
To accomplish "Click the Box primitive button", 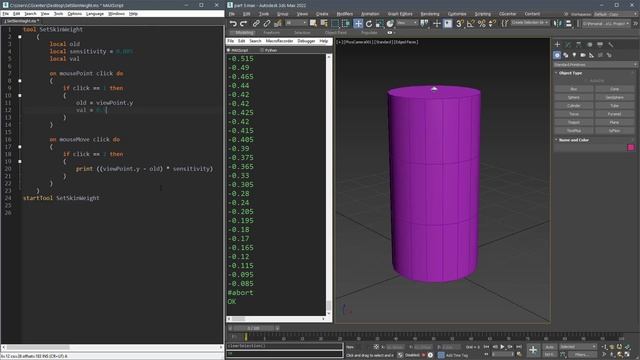I will click(x=573, y=89).
